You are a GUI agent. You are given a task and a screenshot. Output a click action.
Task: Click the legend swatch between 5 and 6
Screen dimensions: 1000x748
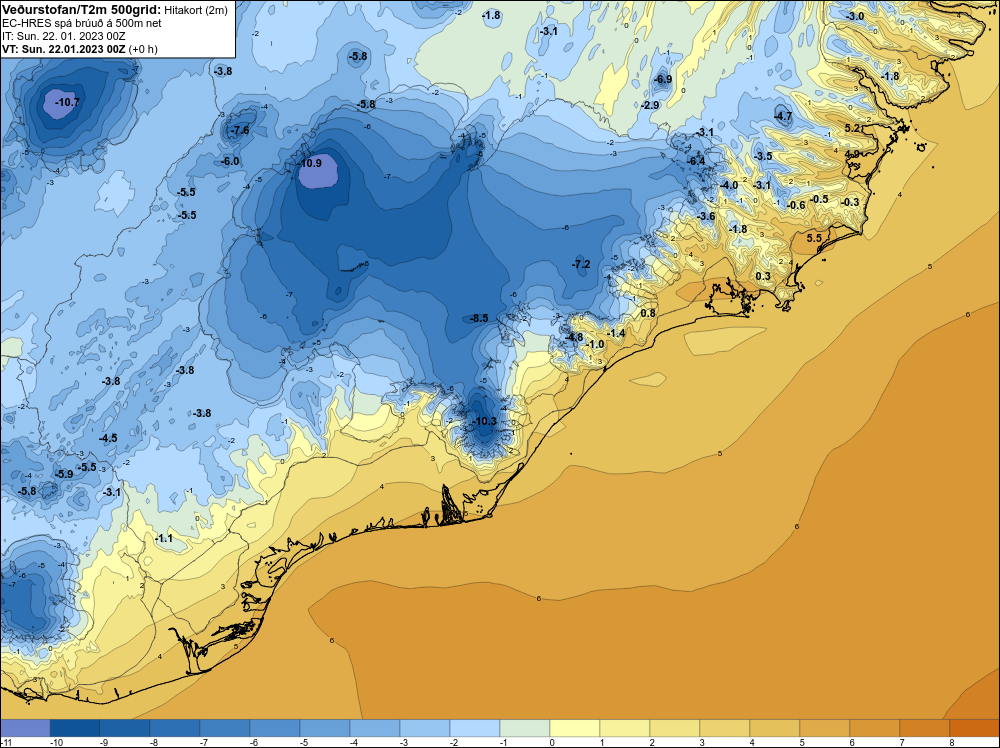[825, 728]
